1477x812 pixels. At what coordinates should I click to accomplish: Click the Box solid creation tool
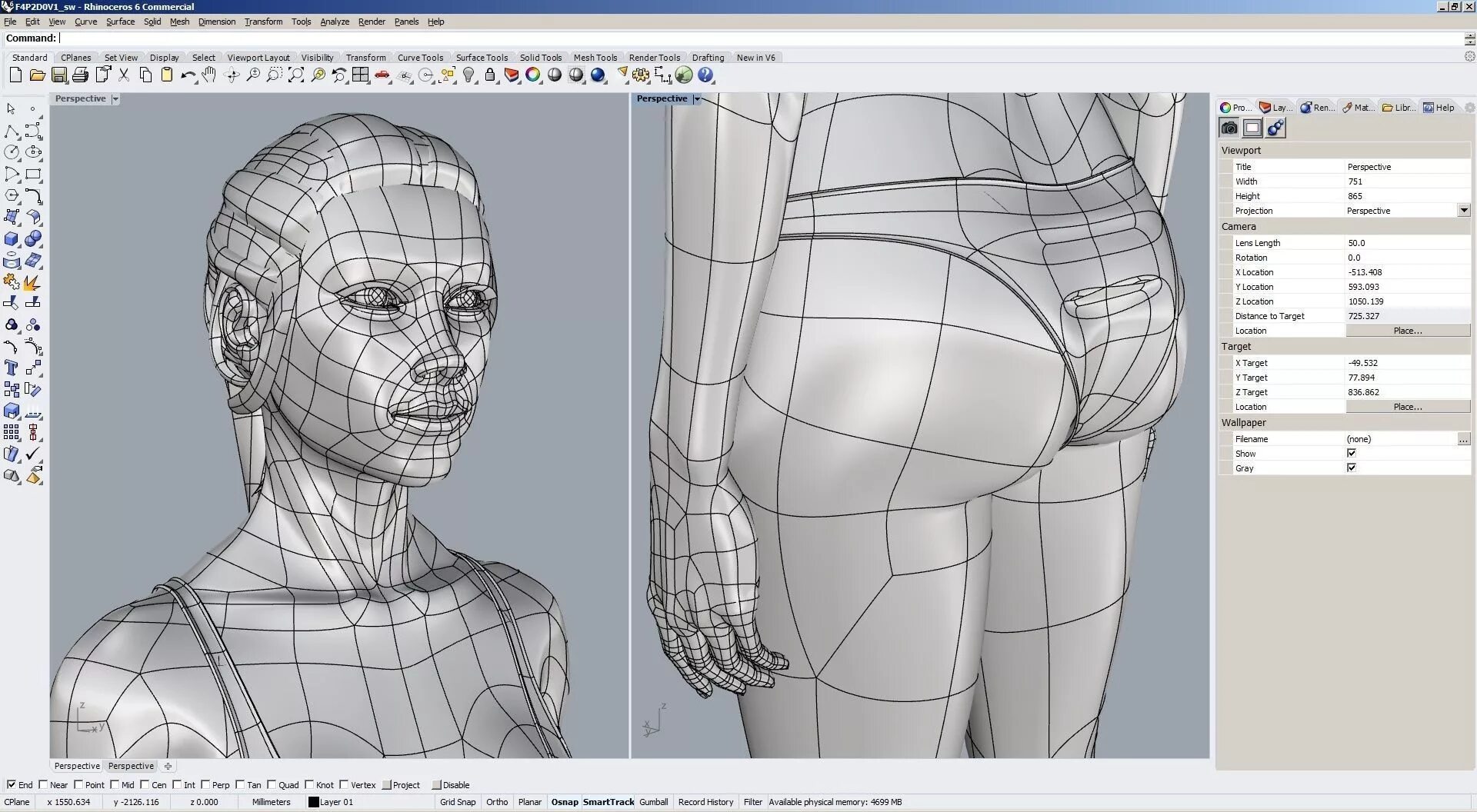click(12, 239)
